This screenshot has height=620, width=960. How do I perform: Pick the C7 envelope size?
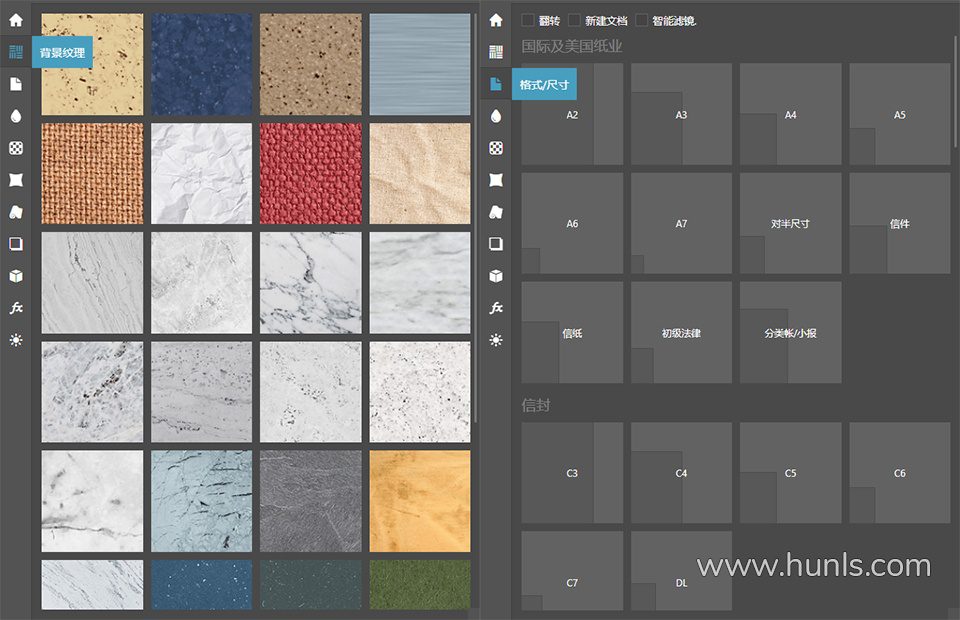click(572, 570)
